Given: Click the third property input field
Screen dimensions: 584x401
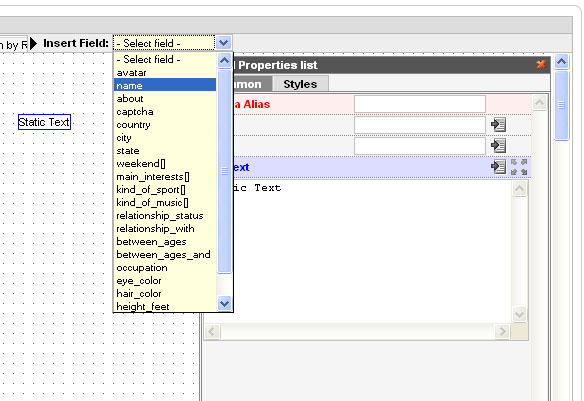Looking at the screenshot, I should pos(420,146).
